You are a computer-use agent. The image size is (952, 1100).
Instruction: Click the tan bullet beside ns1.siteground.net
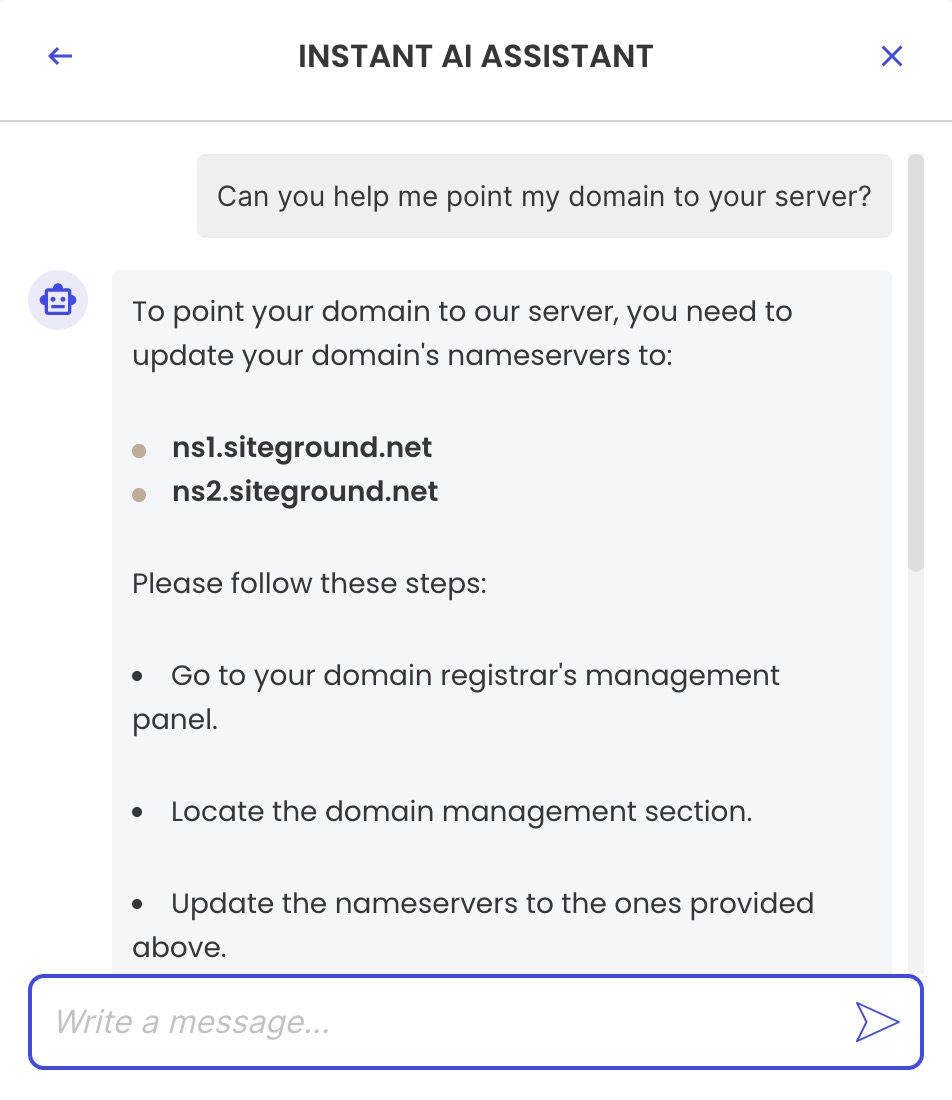(139, 450)
